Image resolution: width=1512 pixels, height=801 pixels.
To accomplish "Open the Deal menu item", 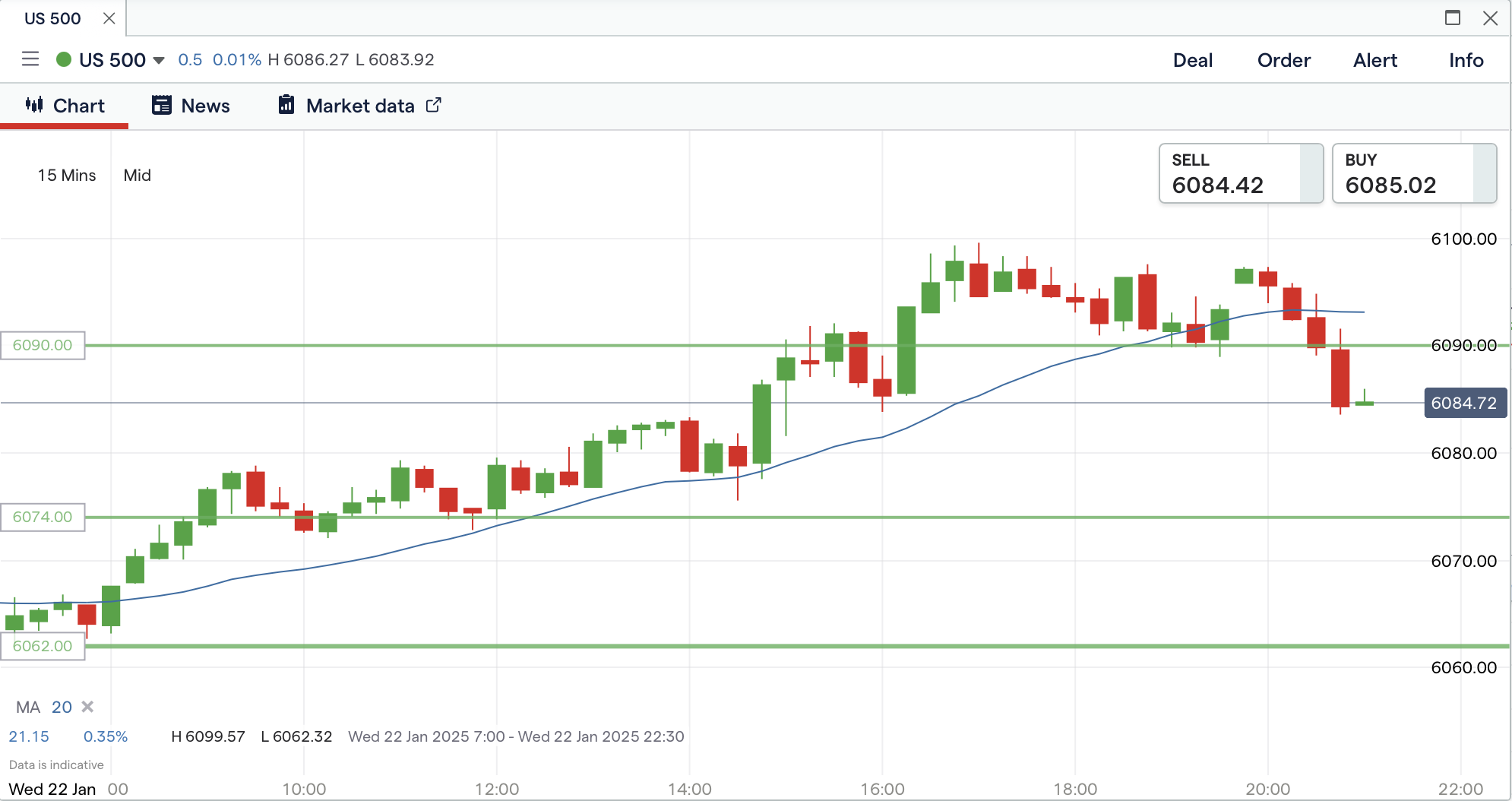I will point(1192,60).
